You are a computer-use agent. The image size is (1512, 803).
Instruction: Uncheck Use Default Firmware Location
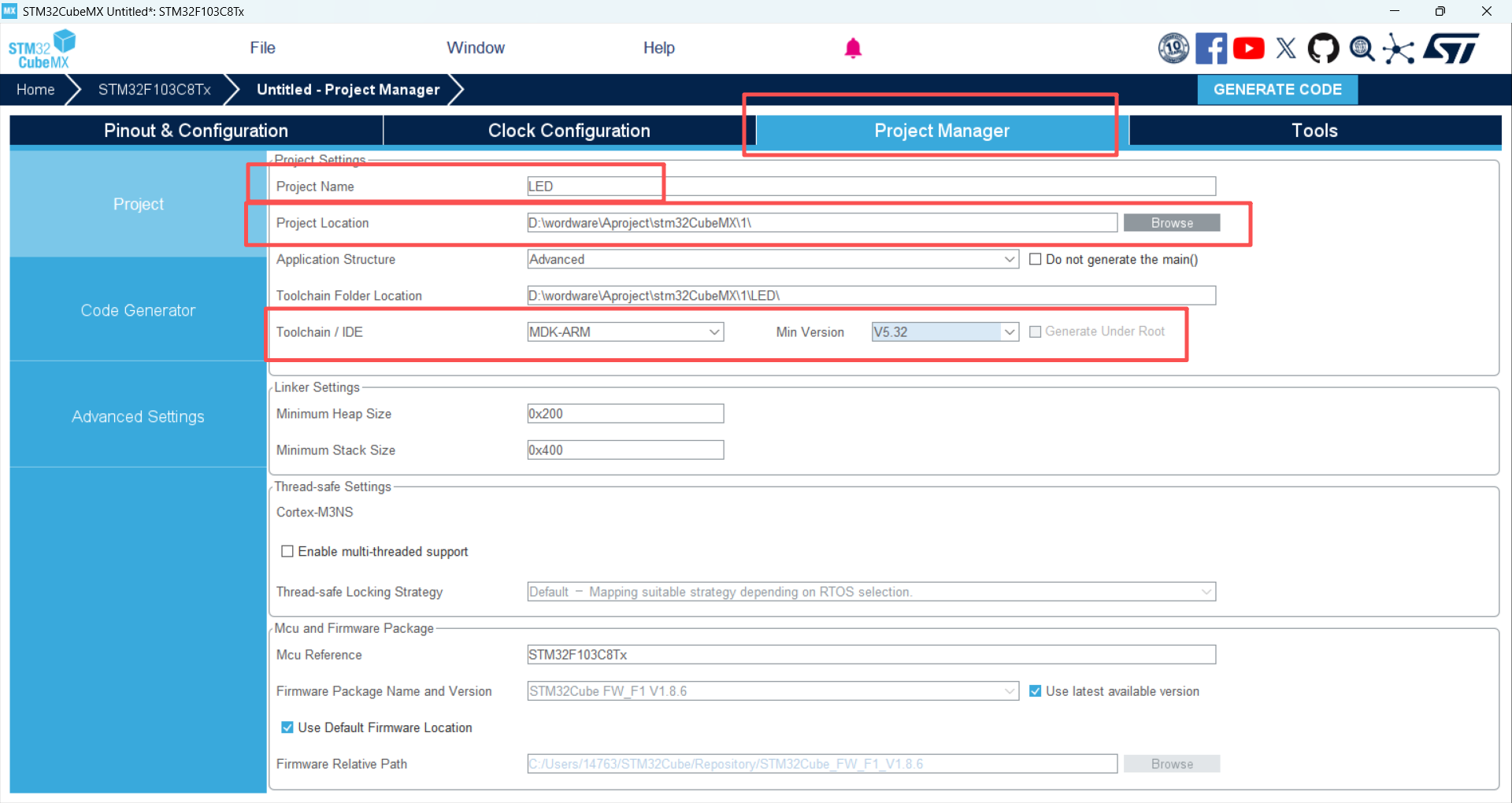pos(287,727)
